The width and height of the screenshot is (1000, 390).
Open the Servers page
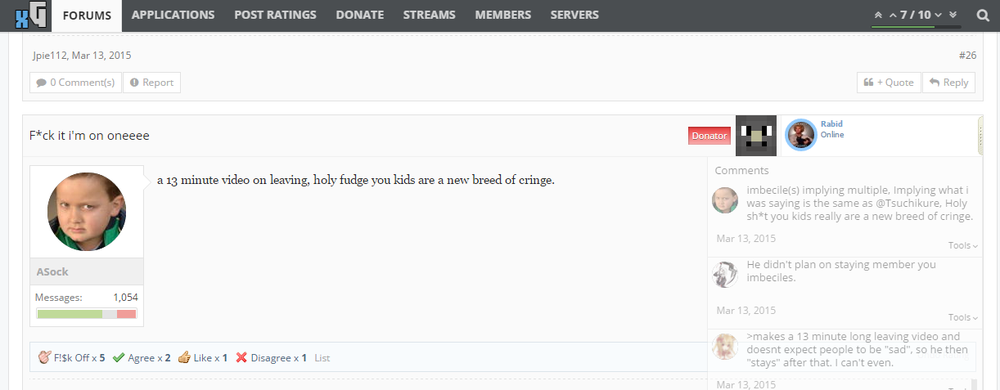pyautogui.click(x=574, y=15)
